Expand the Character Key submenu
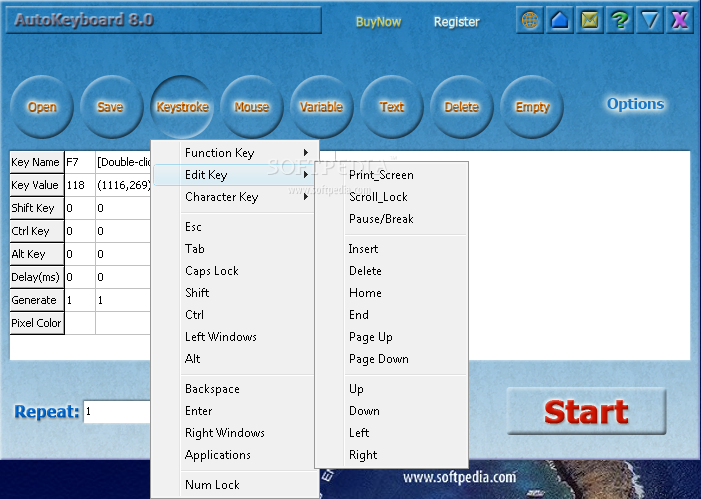This screenshot has width=701, height=499. tap(235, 197)
